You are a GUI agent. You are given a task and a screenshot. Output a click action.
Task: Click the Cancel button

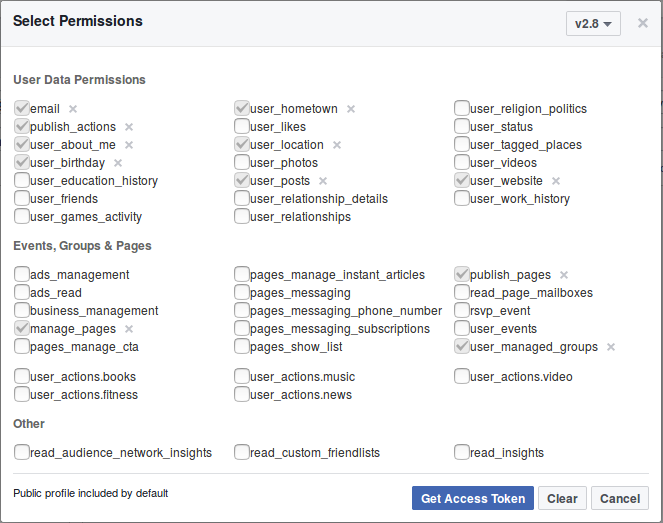coord(620,499)
